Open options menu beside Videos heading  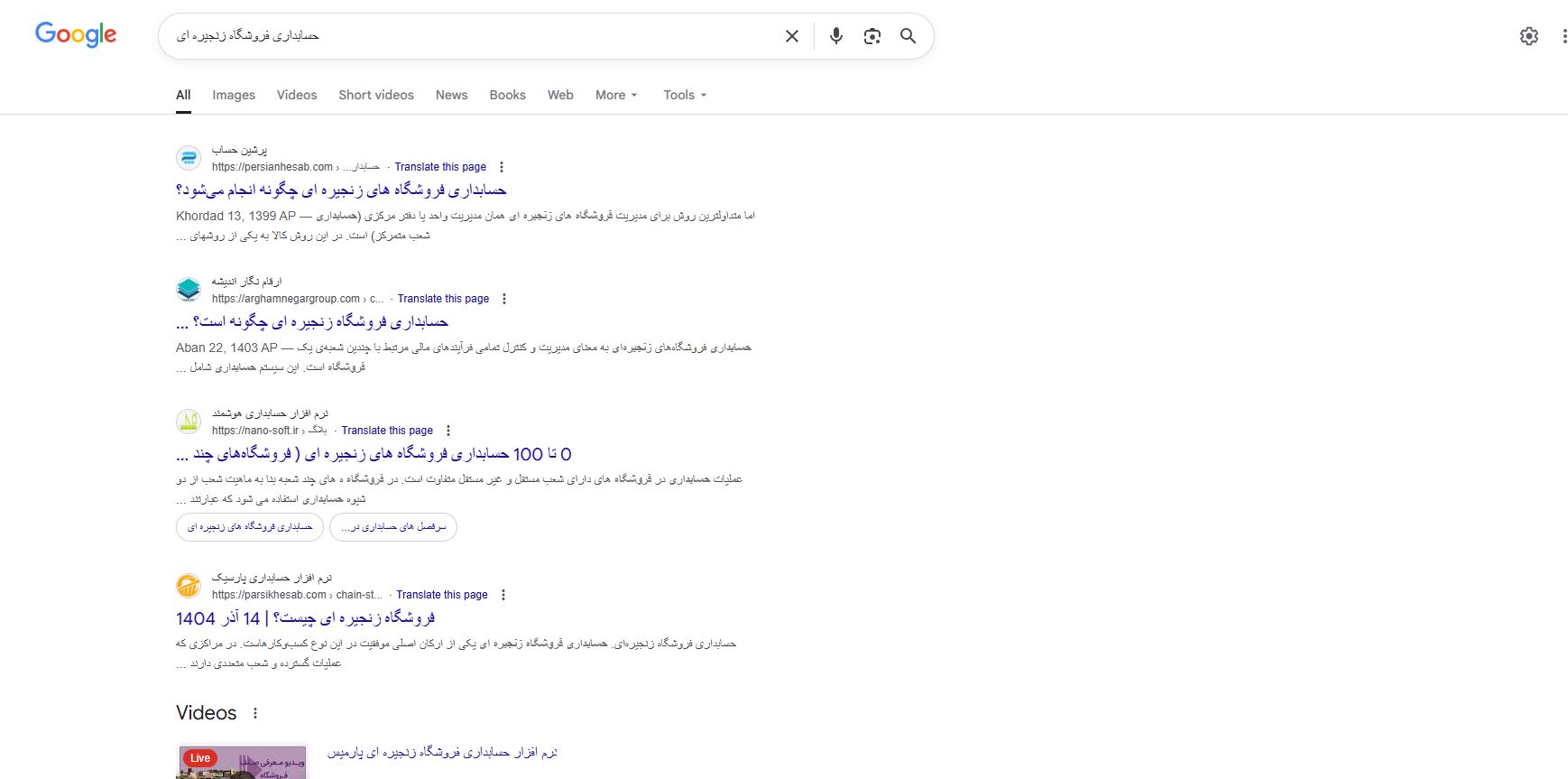point(255,713)
